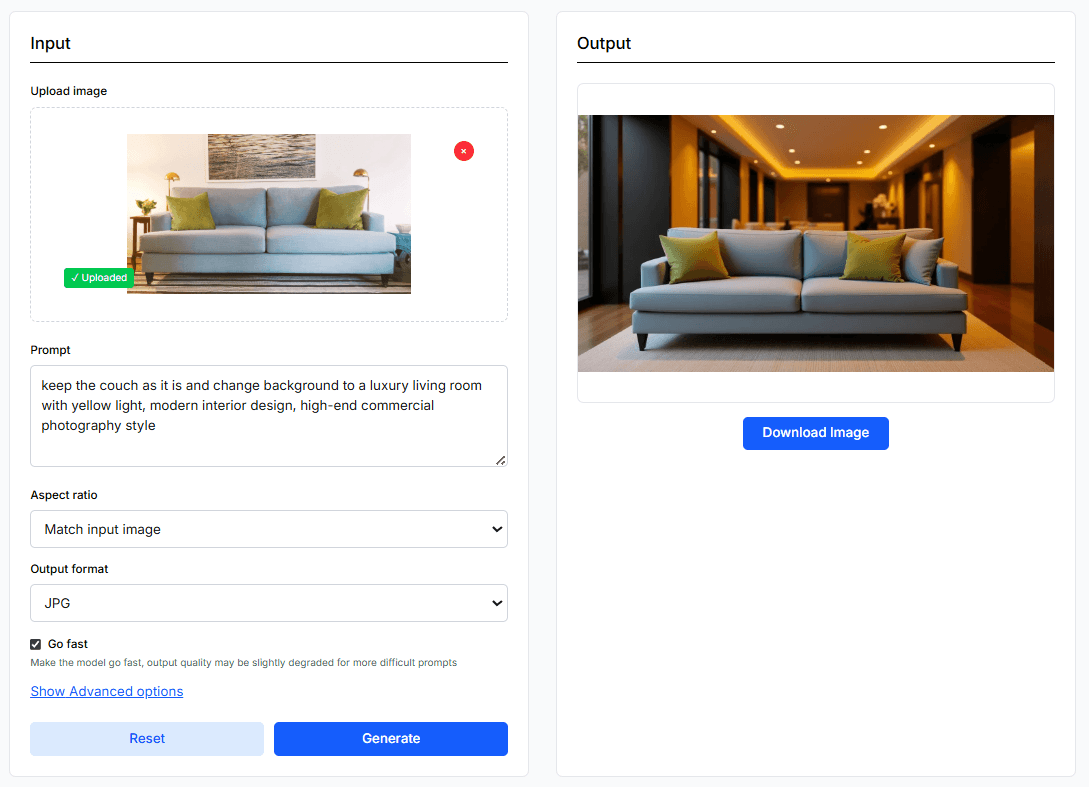Viewport: 1089px width, 787px height.
Task: Click the chevron arrow of Output format select
Action: 497,603
